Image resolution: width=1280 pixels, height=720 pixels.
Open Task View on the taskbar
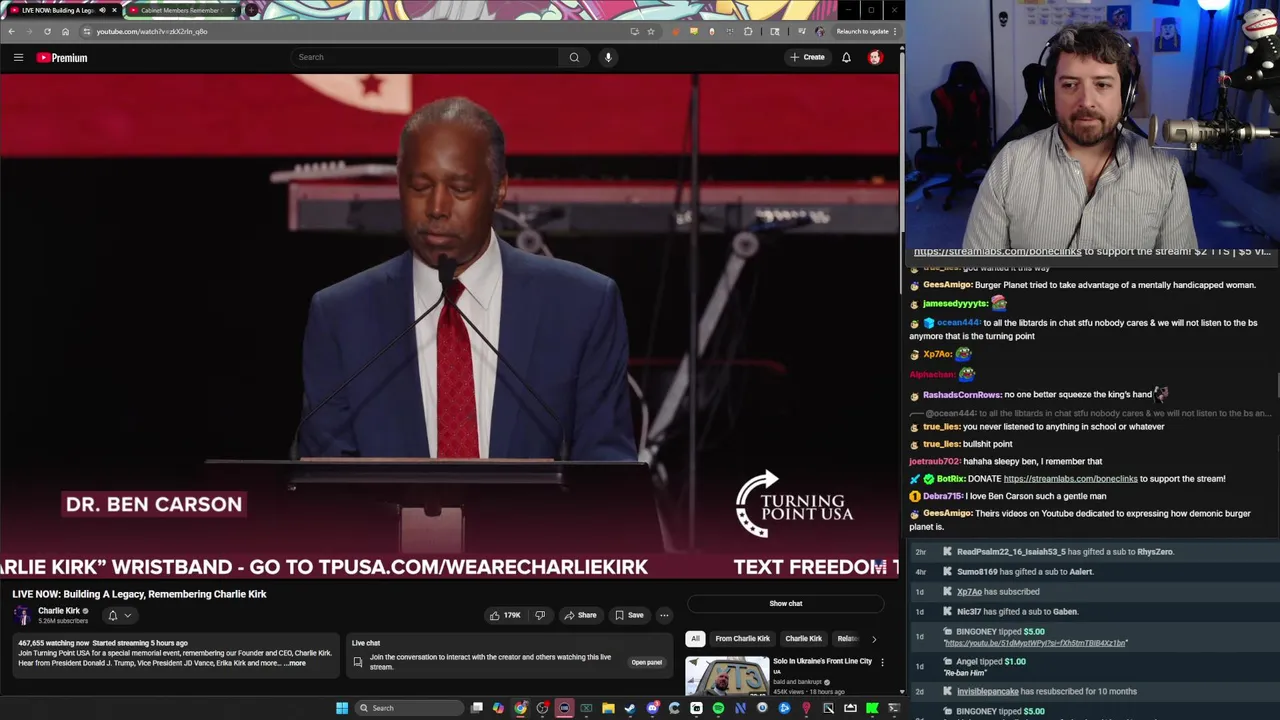(477, 708)
